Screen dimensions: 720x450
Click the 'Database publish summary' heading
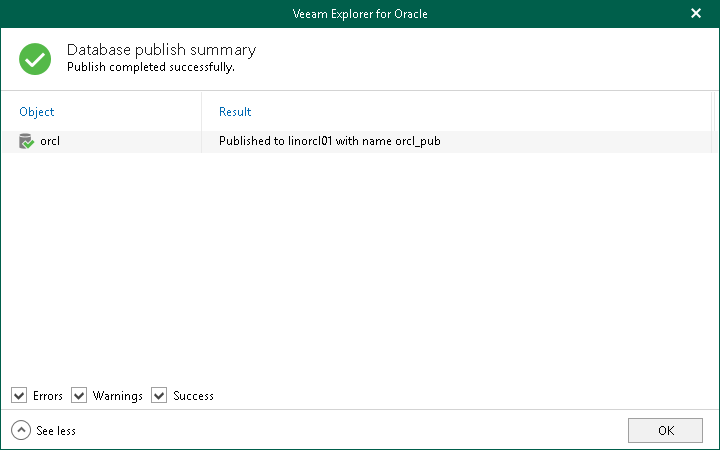(x=161, y=50)
